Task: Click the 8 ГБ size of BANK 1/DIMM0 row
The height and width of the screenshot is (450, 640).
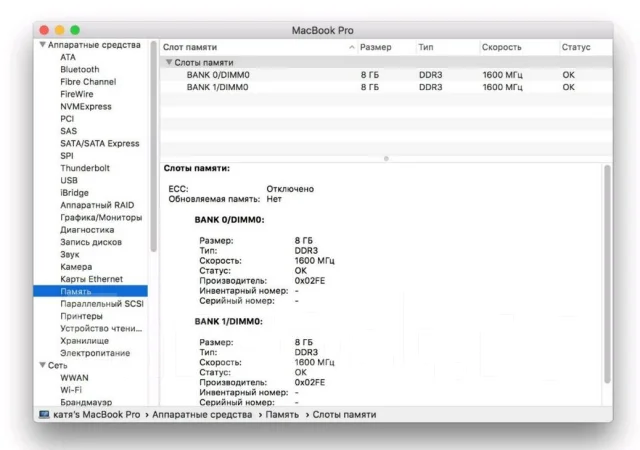Action: point(370,87)
